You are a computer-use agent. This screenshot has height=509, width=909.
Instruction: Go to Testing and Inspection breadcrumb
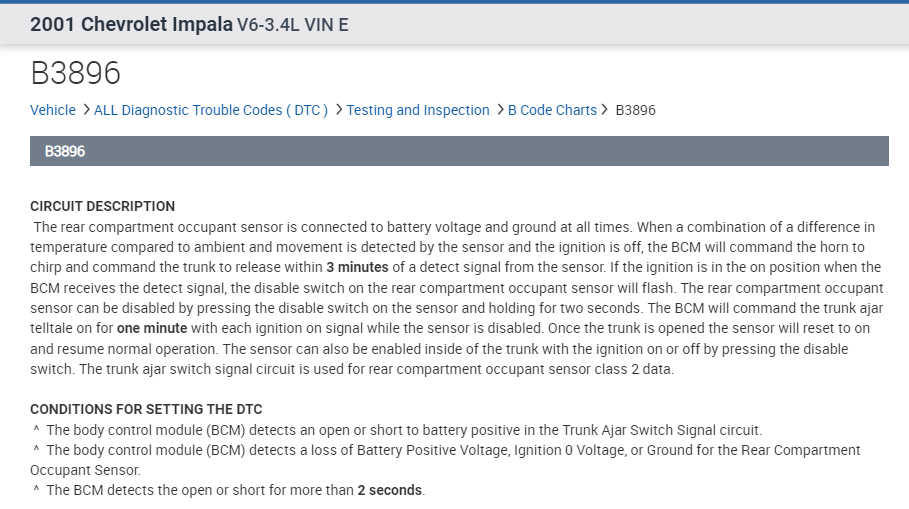click(418, 110)
